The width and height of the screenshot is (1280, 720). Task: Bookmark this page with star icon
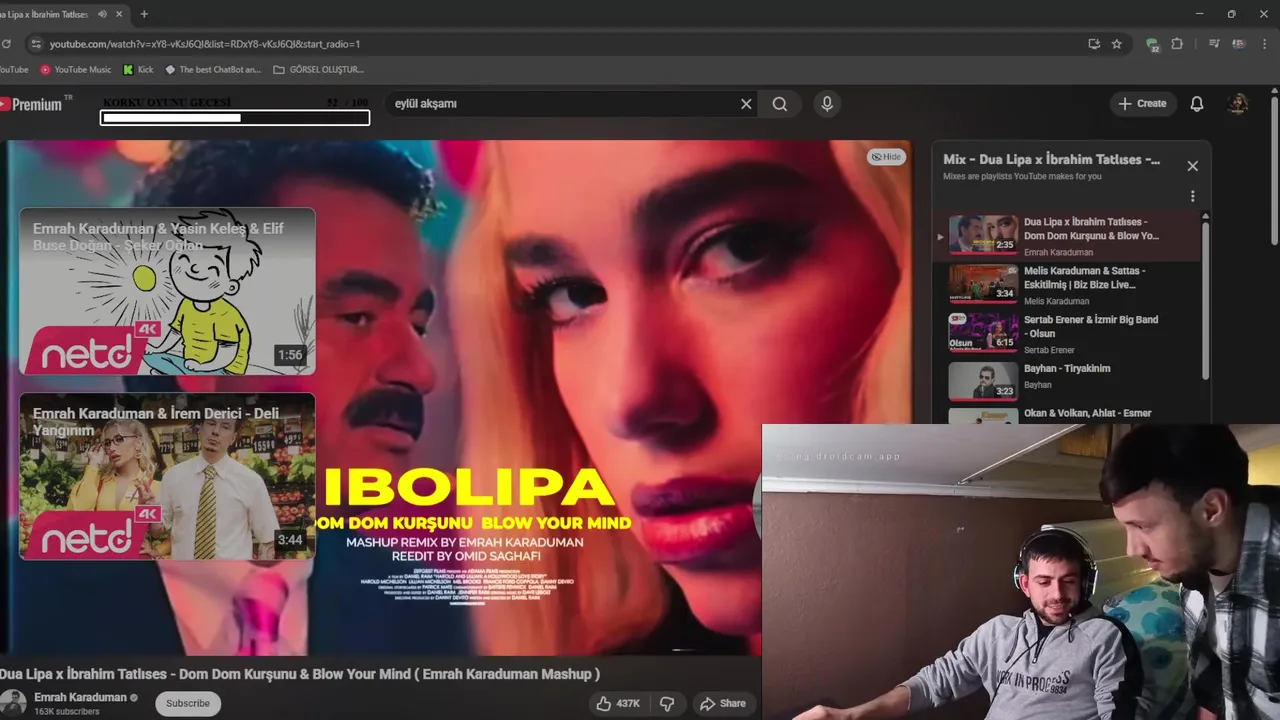(1117, 44)
